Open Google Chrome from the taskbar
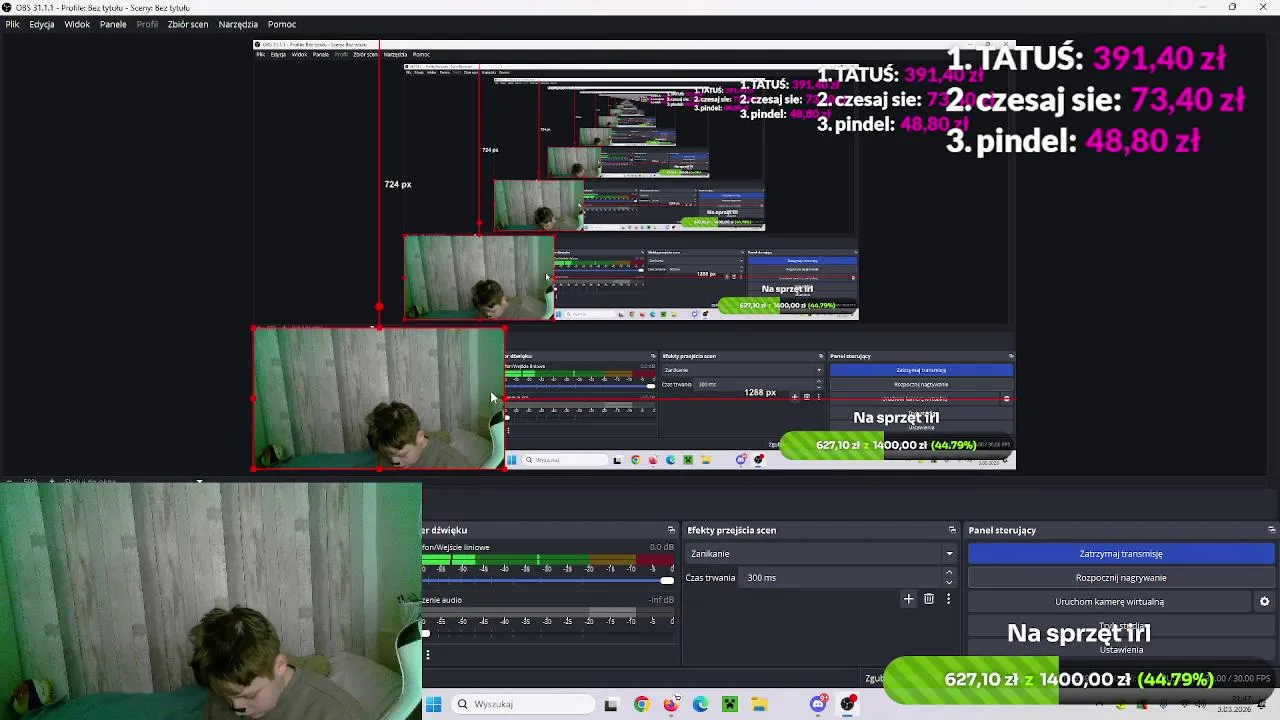This screenshot has height=720, width=1280. (641, 704)
